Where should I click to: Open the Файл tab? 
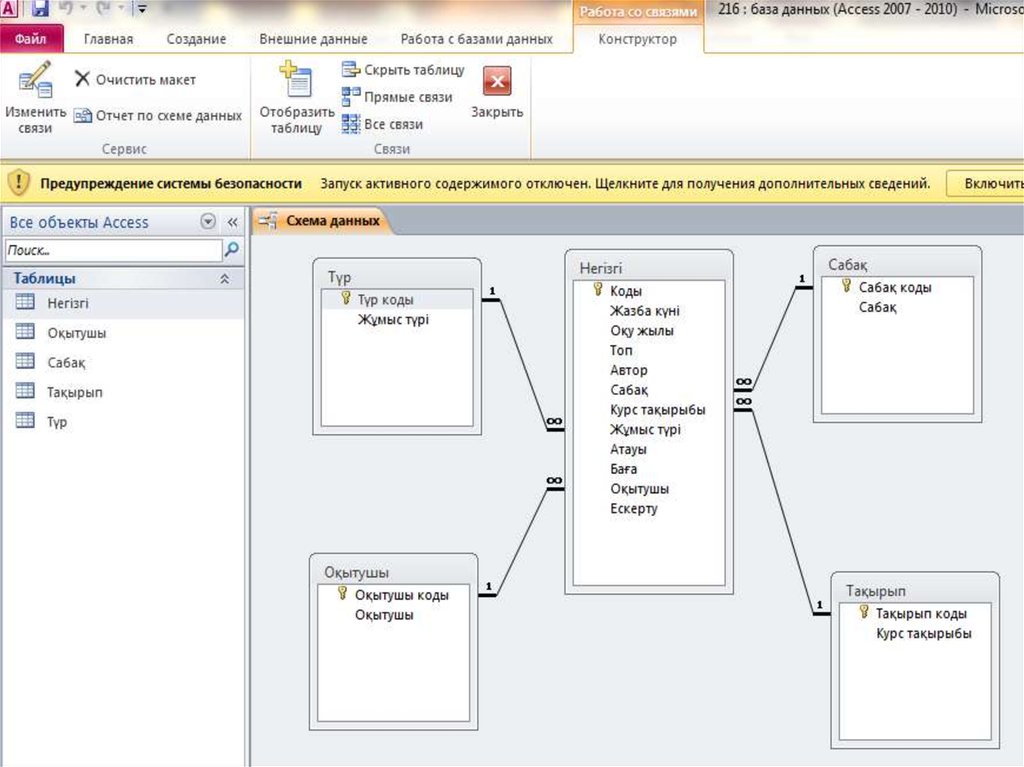[31, 39]
